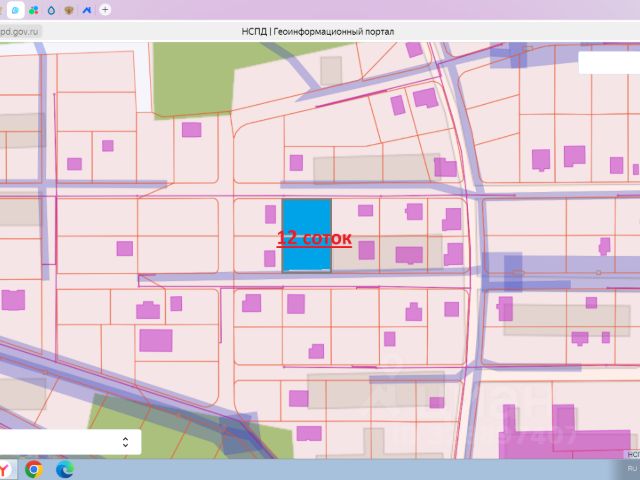This screenshot has height=480, width=640.
Task: Click the gov.ru address bar field
Action: [20, 31]
